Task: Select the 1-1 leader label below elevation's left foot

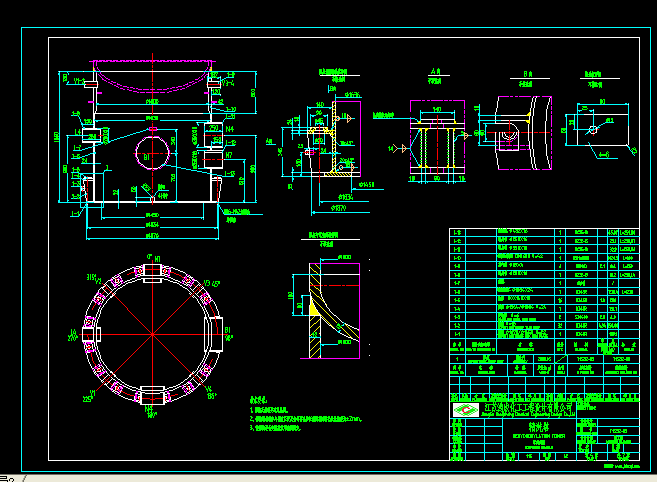Action: coord(75,214)
